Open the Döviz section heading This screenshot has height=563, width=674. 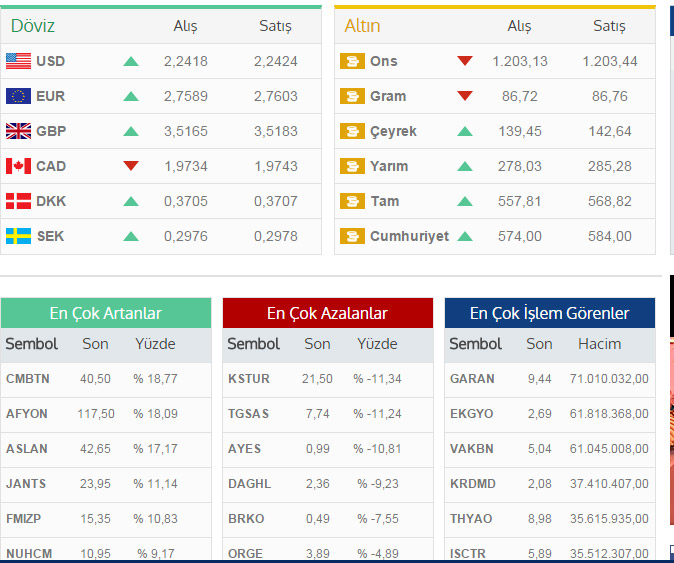click(33, 26)
